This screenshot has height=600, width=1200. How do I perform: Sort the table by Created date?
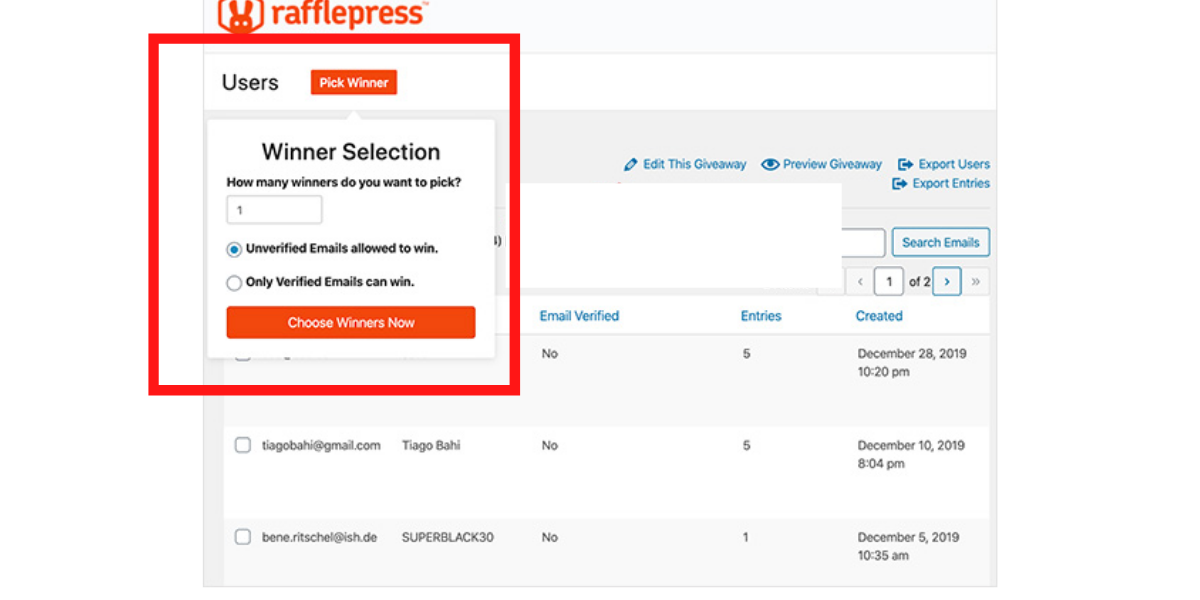click(x=879, y=316)
